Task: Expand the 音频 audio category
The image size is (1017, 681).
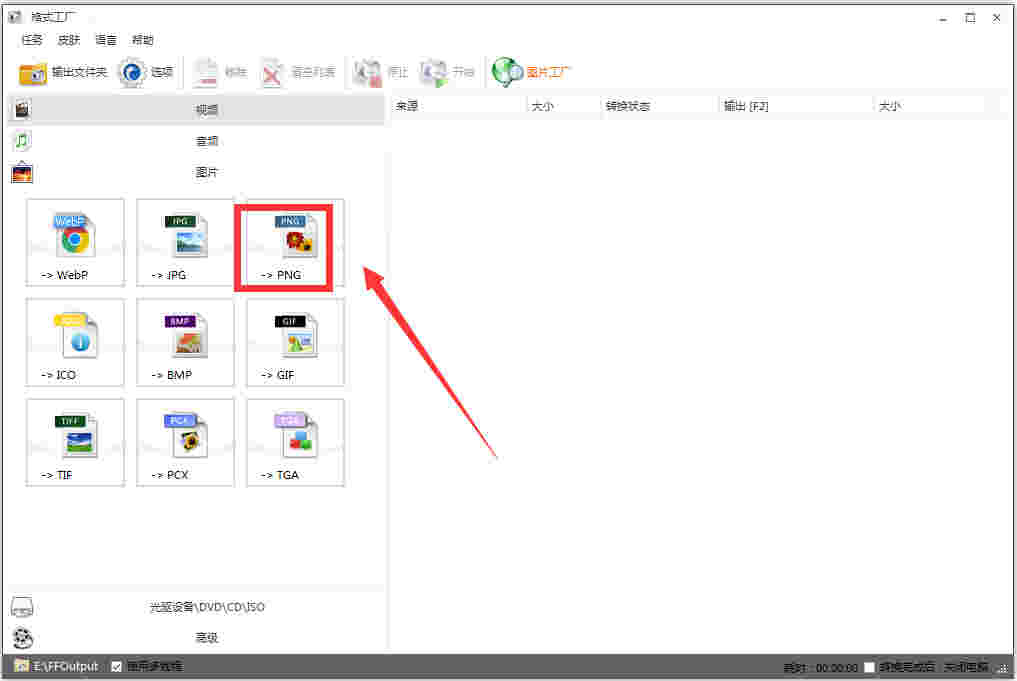Action: point(197,141)
